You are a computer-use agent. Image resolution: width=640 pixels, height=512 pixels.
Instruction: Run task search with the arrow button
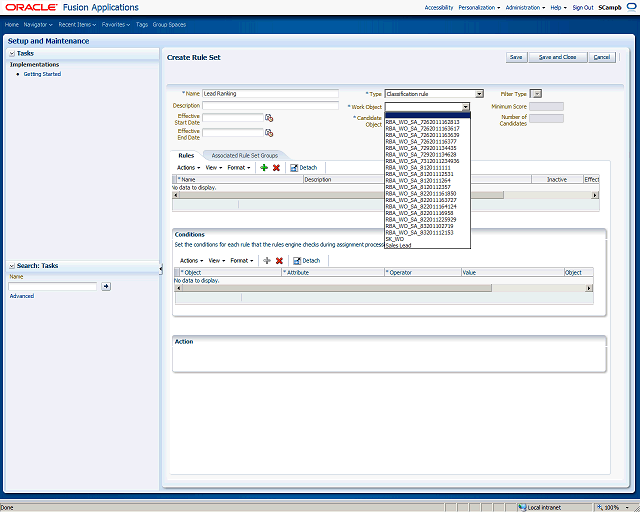pyautogui.click(x=106, y=286)
